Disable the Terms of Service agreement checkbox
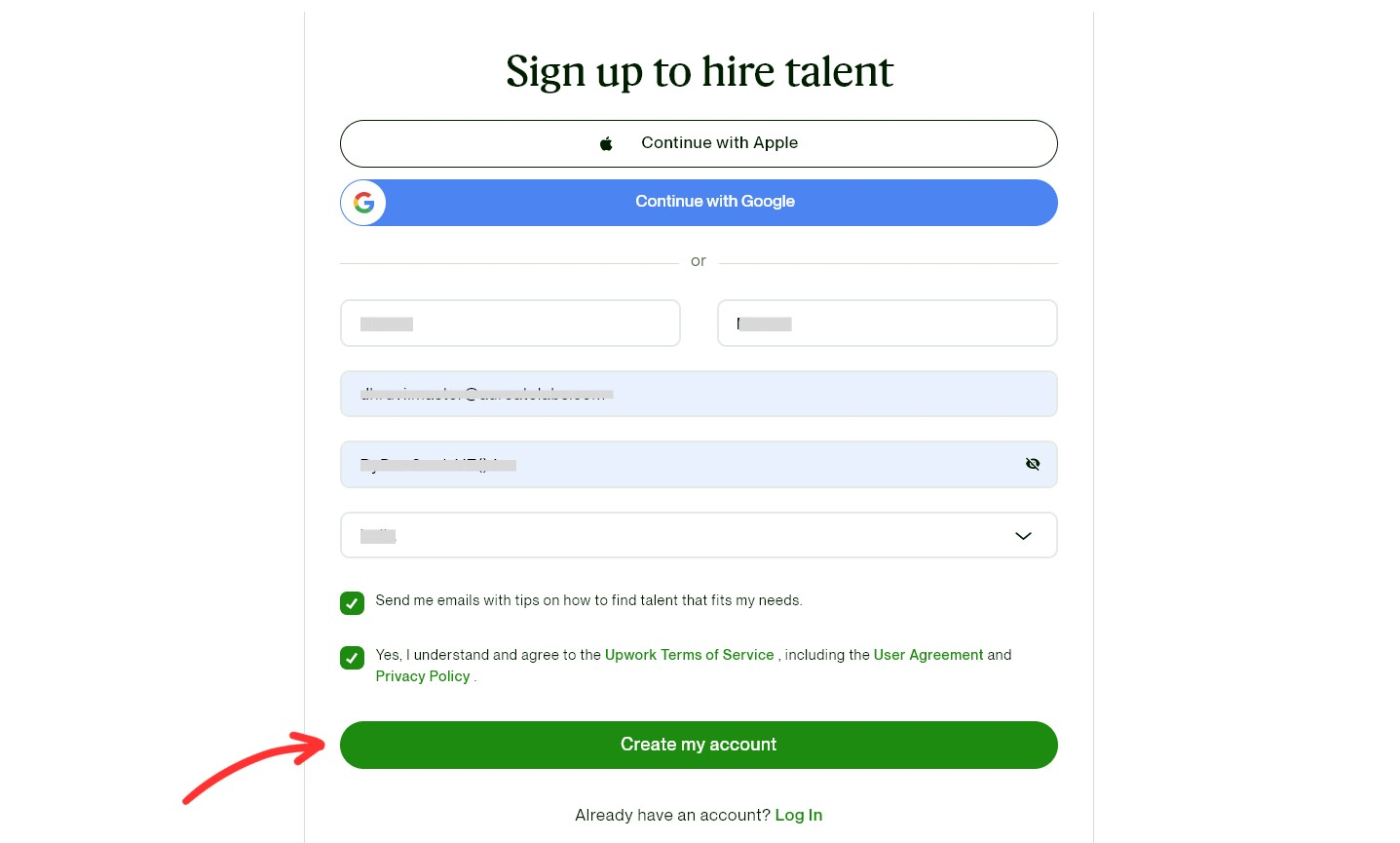The image size is (1400, 843). point(352,658)
